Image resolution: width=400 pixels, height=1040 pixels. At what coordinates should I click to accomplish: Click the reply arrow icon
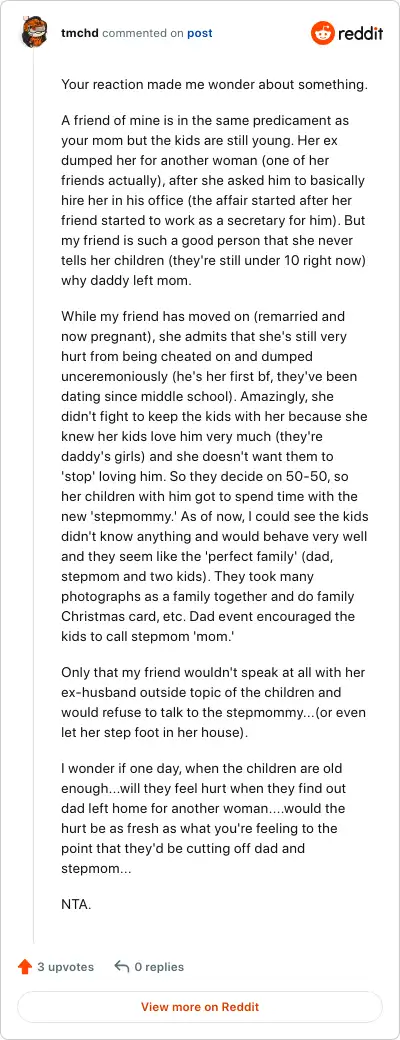121,966
